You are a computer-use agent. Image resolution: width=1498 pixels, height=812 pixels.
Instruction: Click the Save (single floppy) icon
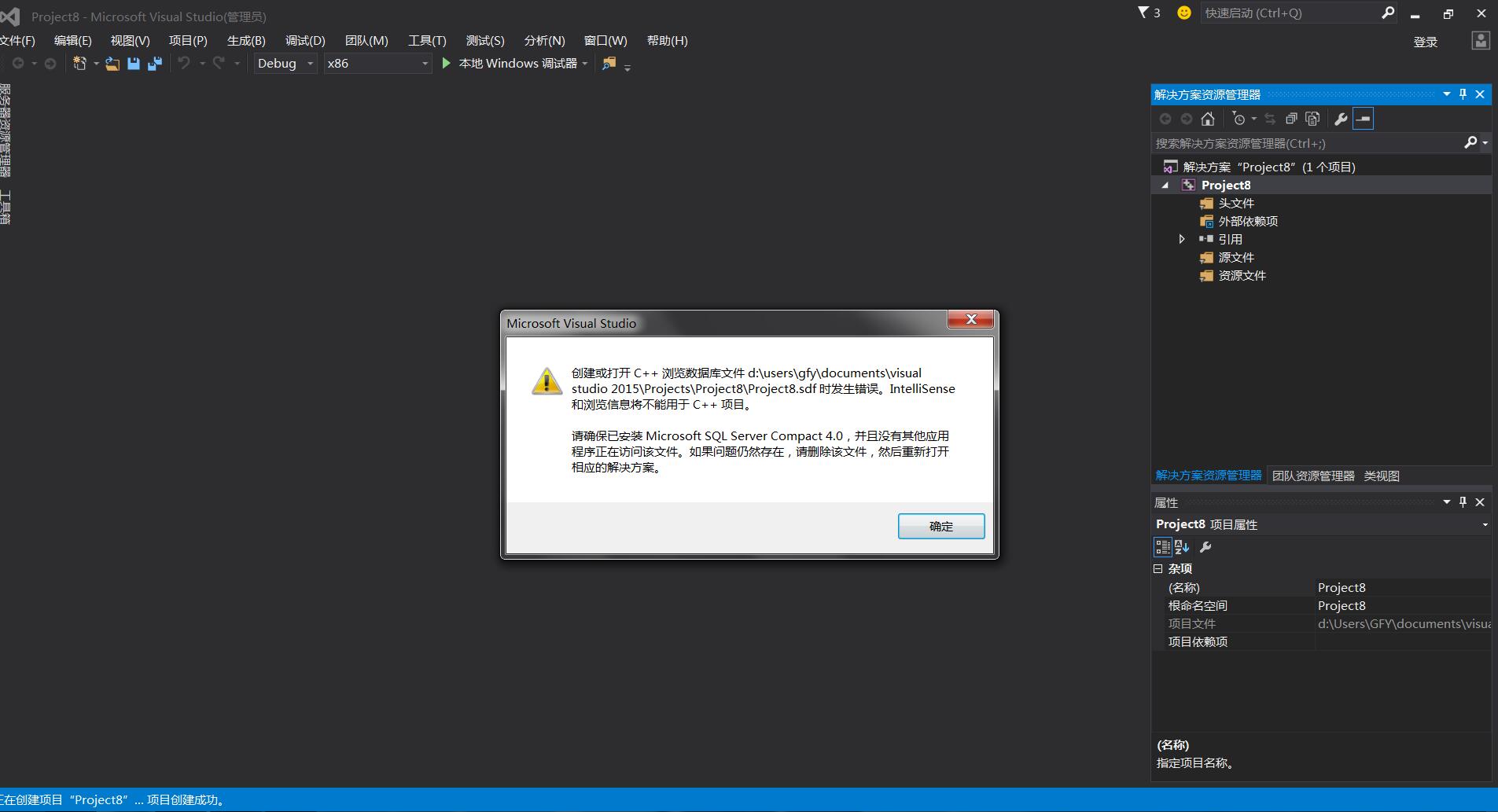click(x=134, y=64)
